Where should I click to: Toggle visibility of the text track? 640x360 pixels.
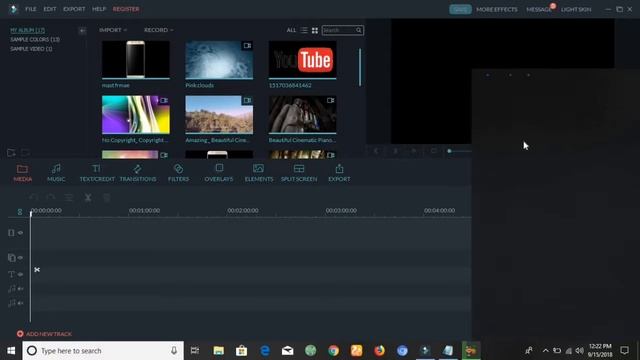click(x=20, y=275)
